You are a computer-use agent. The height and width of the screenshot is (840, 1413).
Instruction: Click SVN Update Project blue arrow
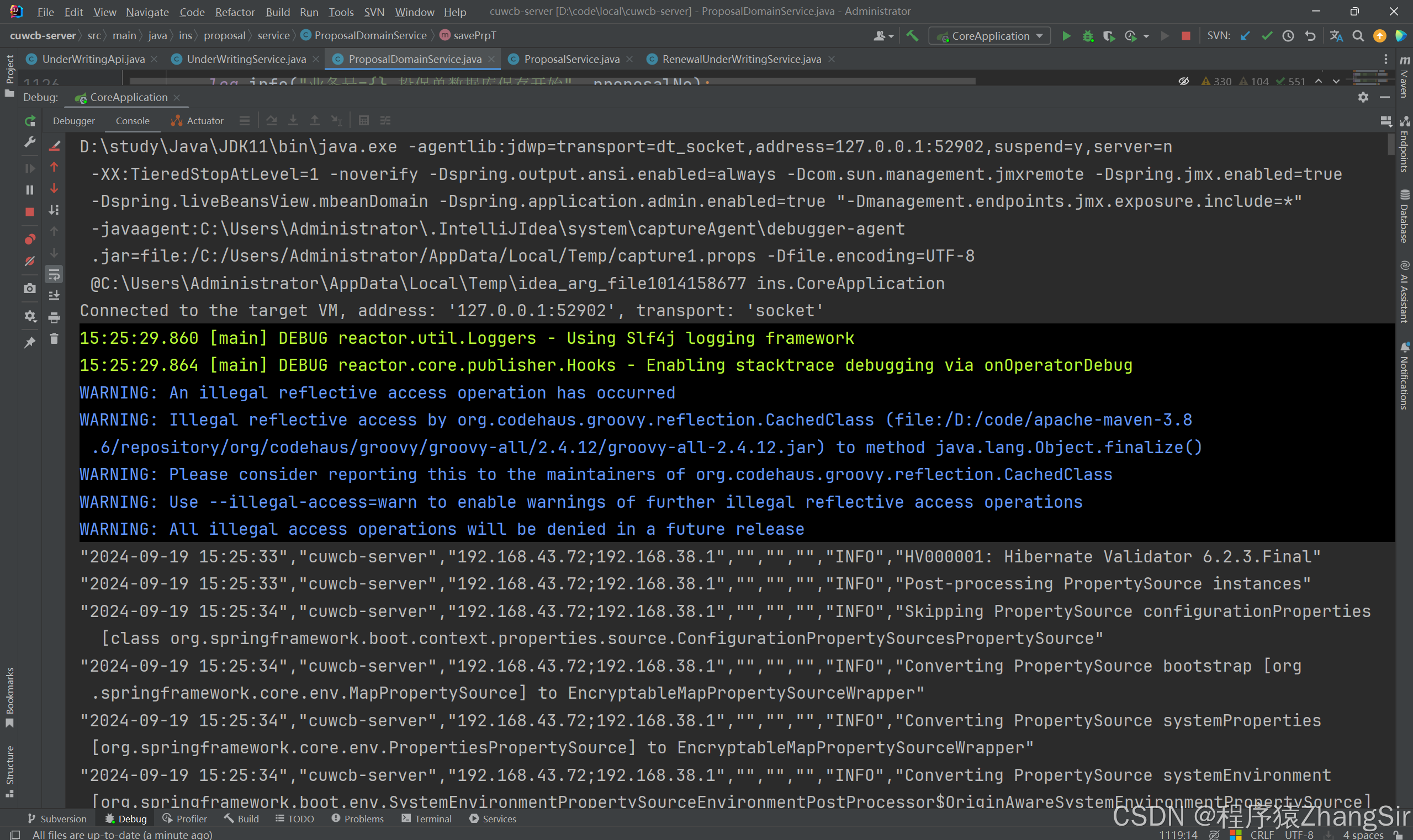pos(1245,36)
